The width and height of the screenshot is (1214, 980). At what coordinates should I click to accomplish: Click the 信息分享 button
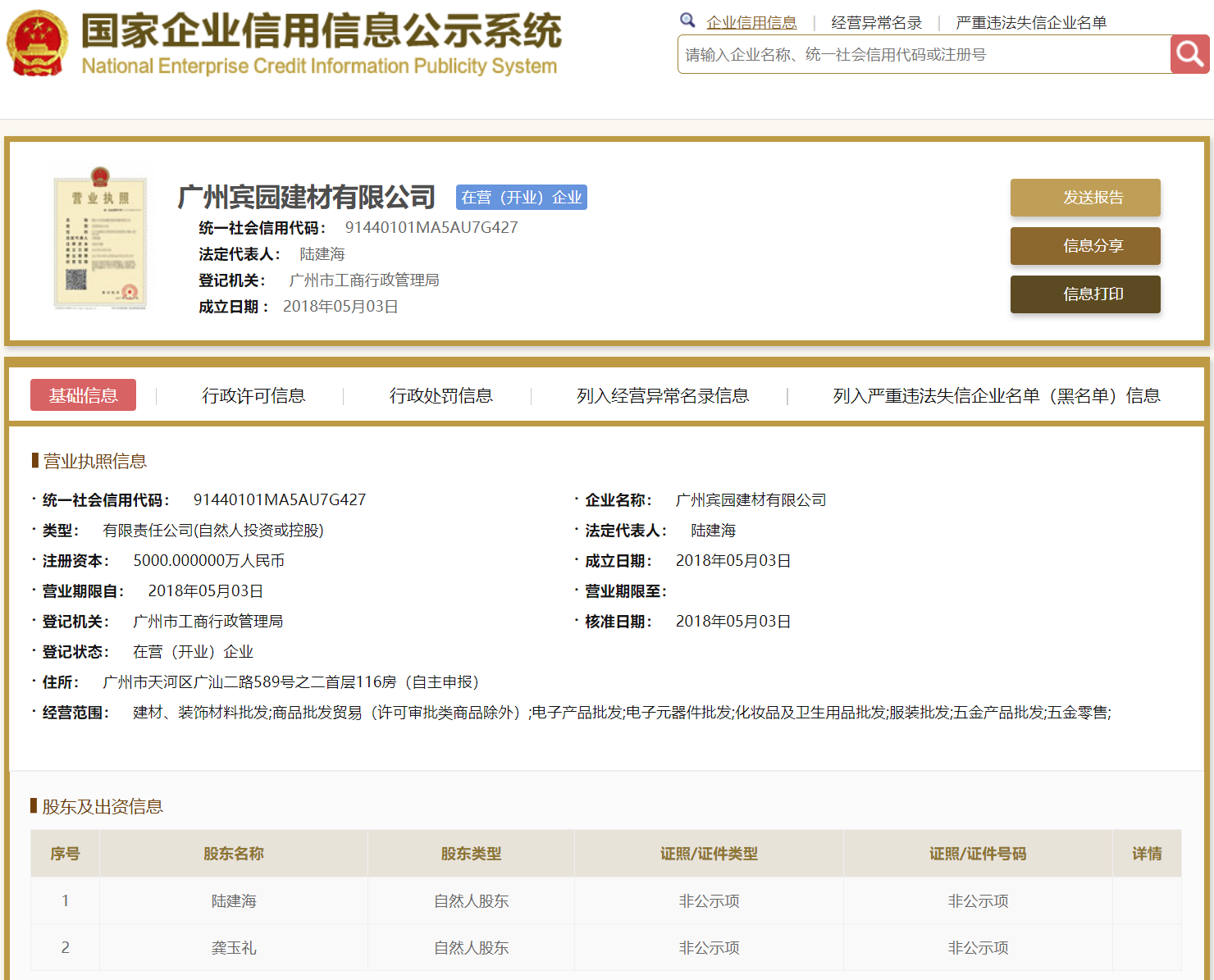tap(1084, 246)
